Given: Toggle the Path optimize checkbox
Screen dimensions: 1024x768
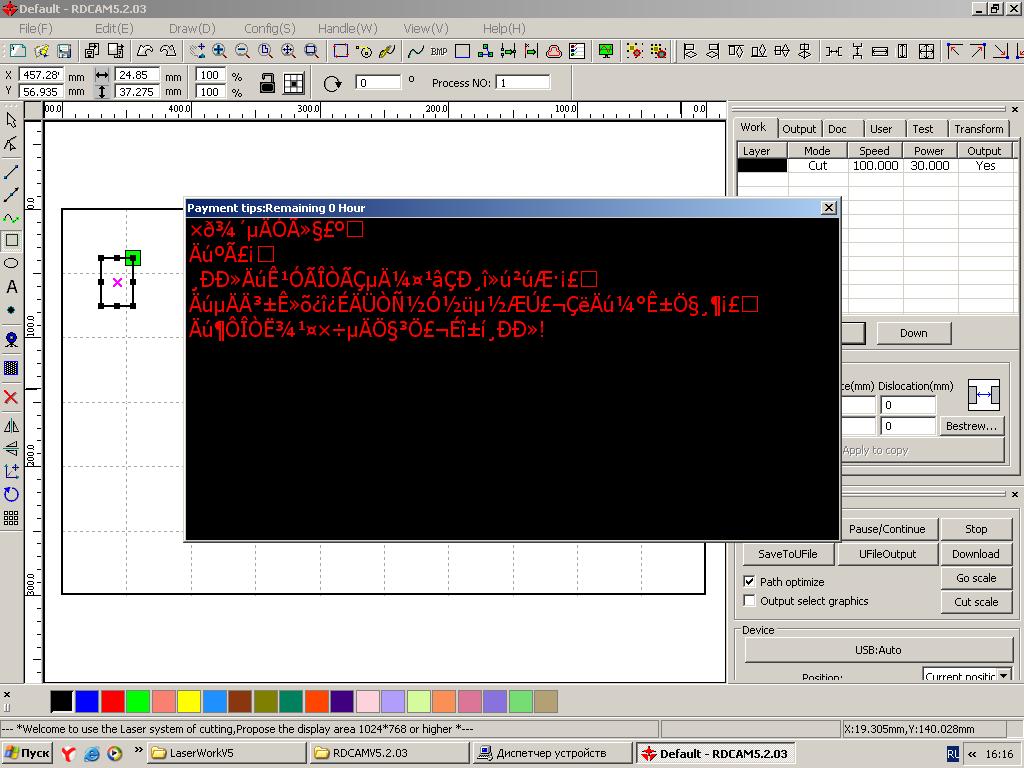Looking at the screenshot, I should [749, 581].
